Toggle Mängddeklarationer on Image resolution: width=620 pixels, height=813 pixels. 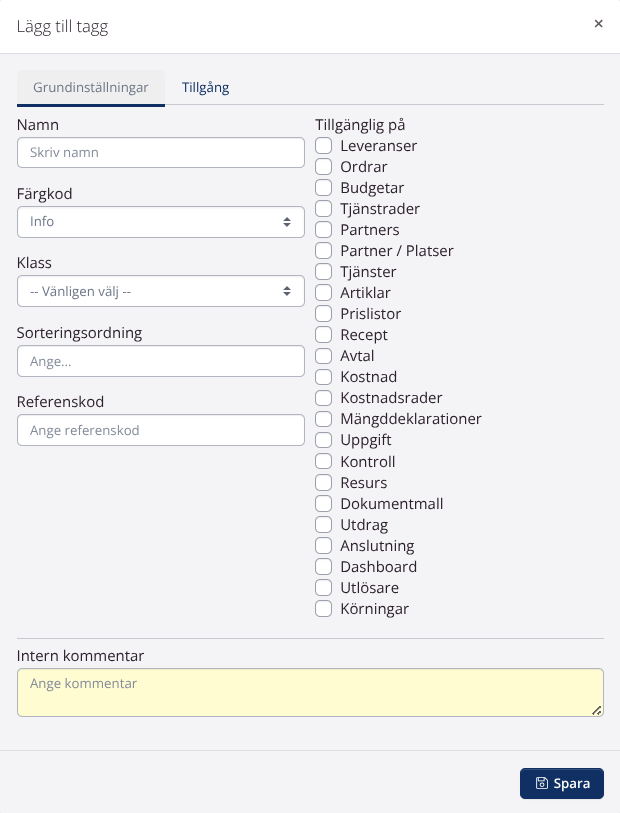(323, 418)
